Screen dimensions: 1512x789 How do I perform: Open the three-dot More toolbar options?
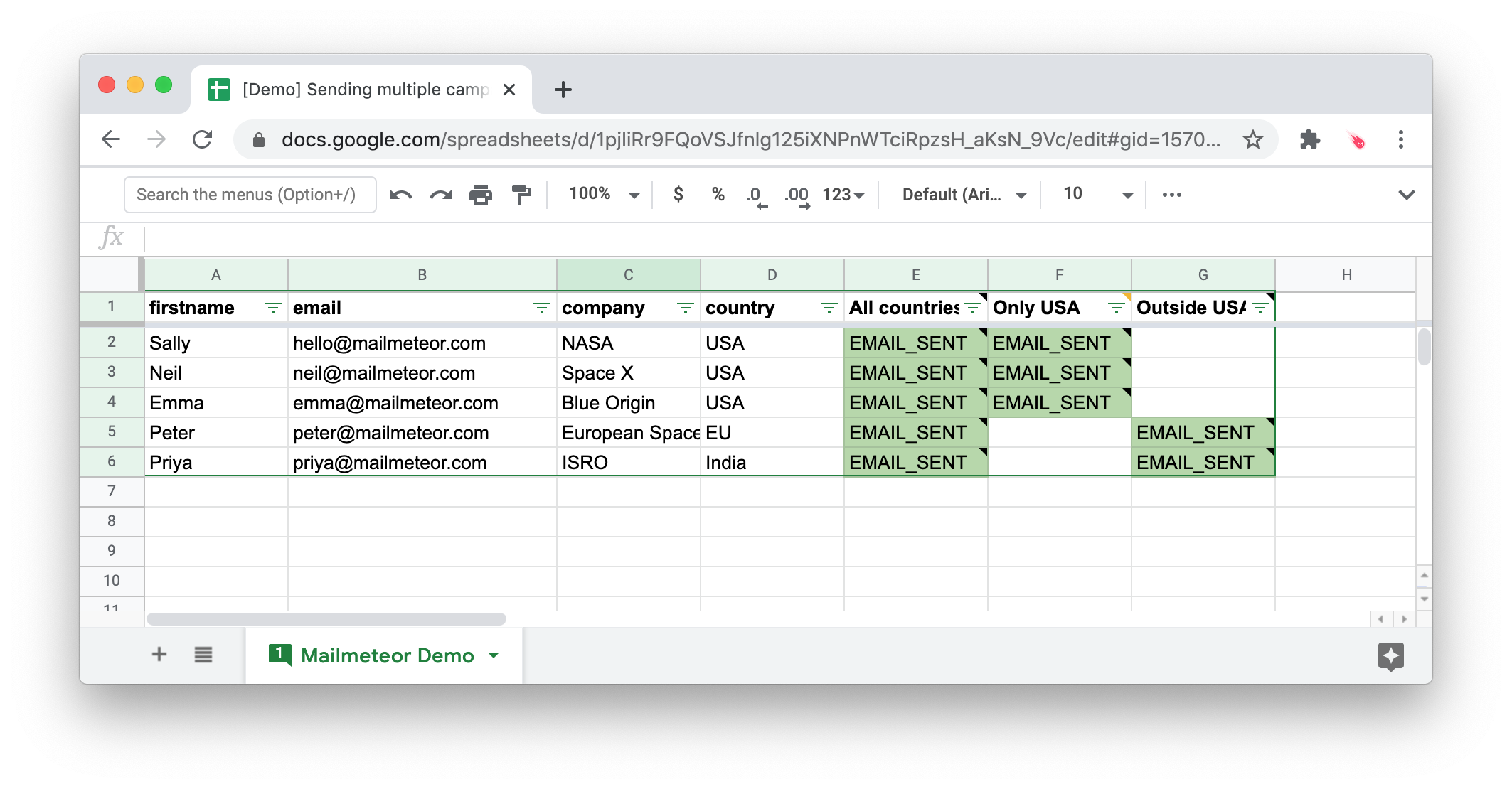1172,195
